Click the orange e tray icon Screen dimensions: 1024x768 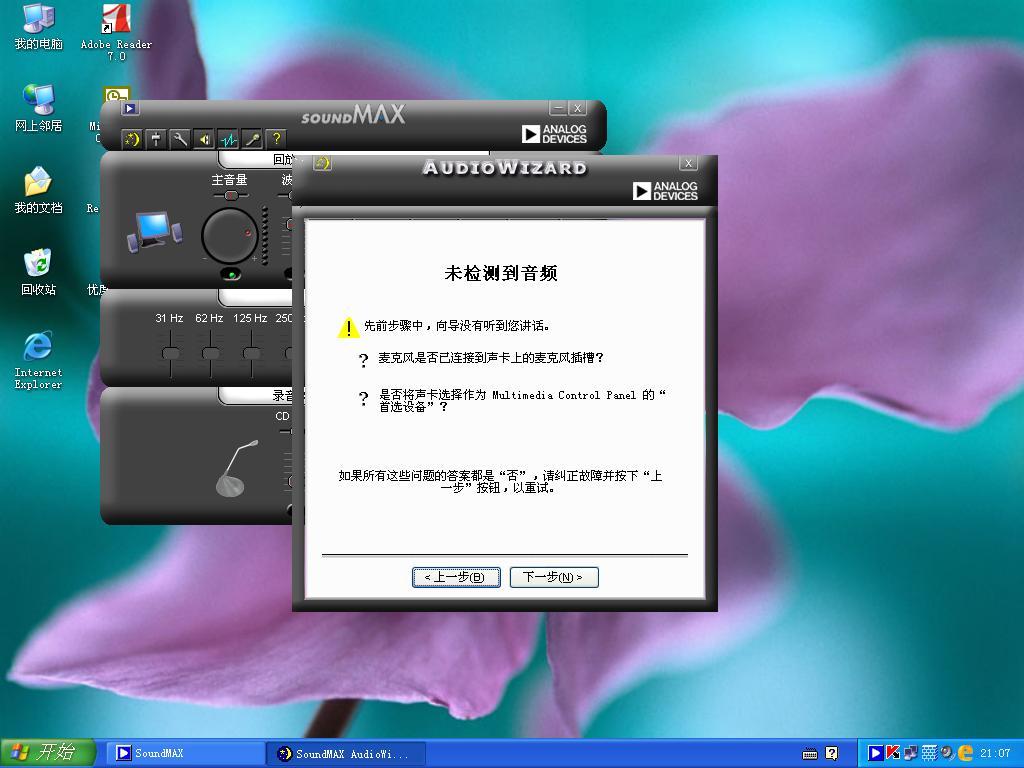(x=965, y=754)
